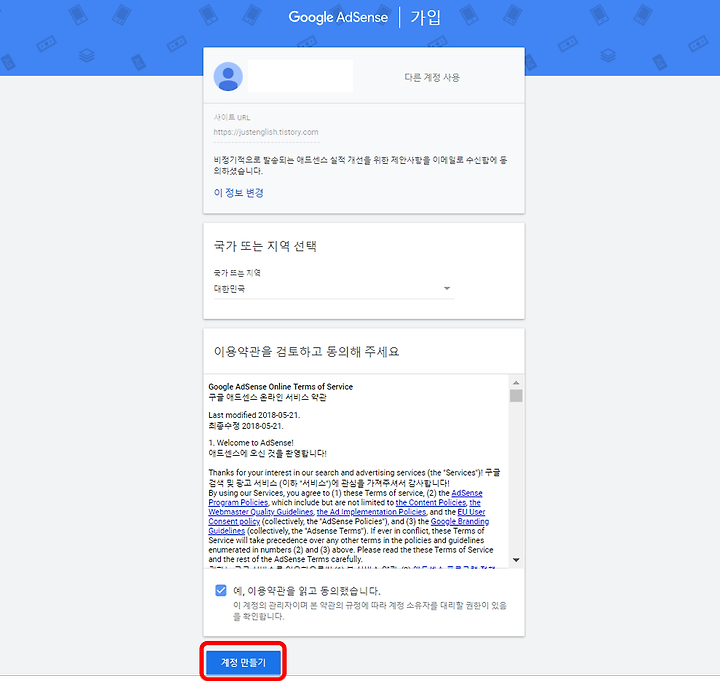Screen dimensions: 720x681
Task: Click 'Google AdSense Online Terms of Service' heading
Action: coord(281,387)
